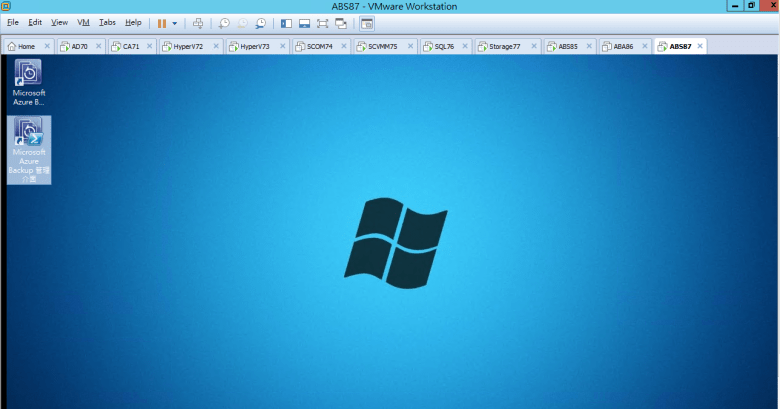The height and width of the screenshot is (409, 780).
Task: Open the File menu
Action: [13, 22]
